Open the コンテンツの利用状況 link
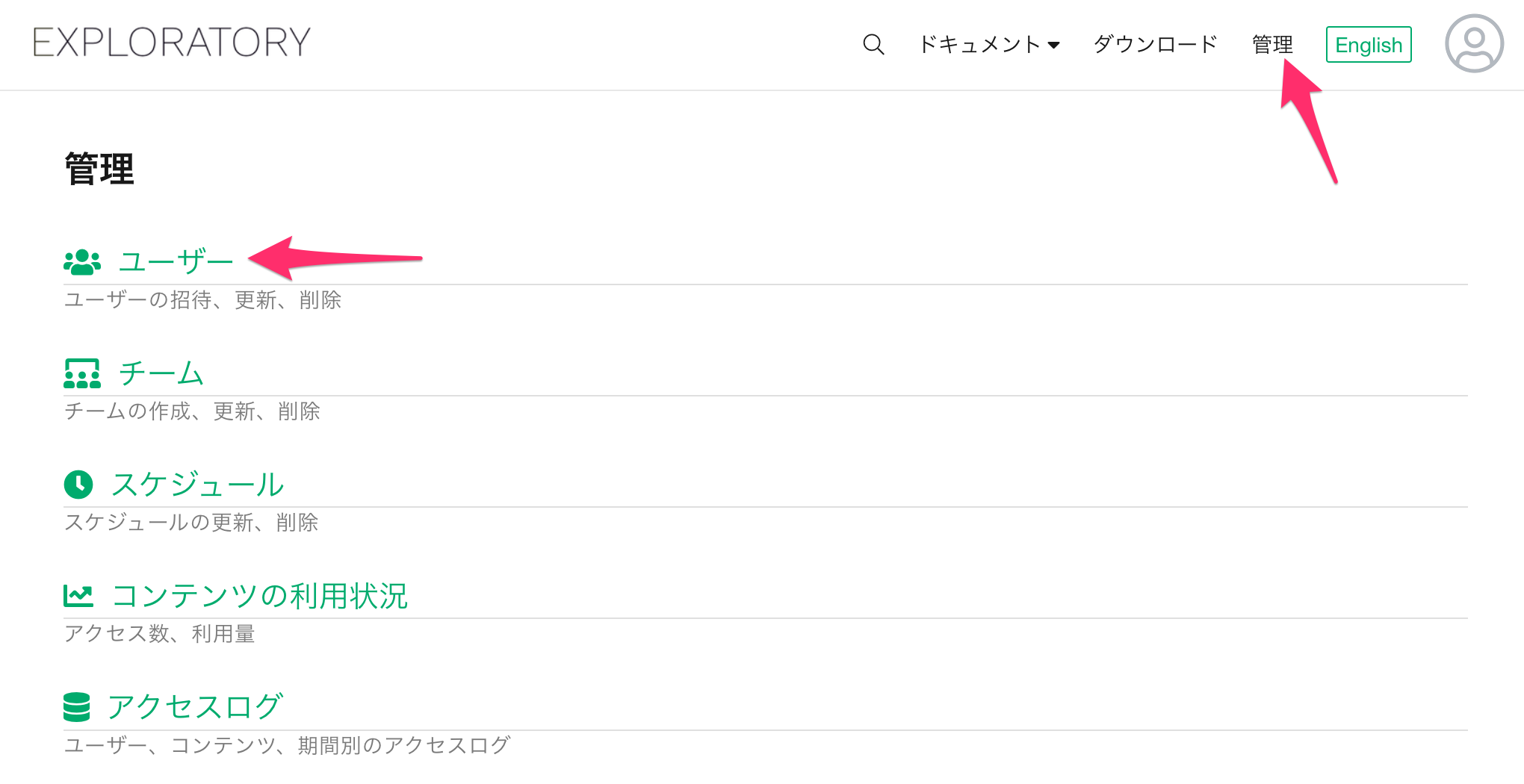 [x=259, y=596]
